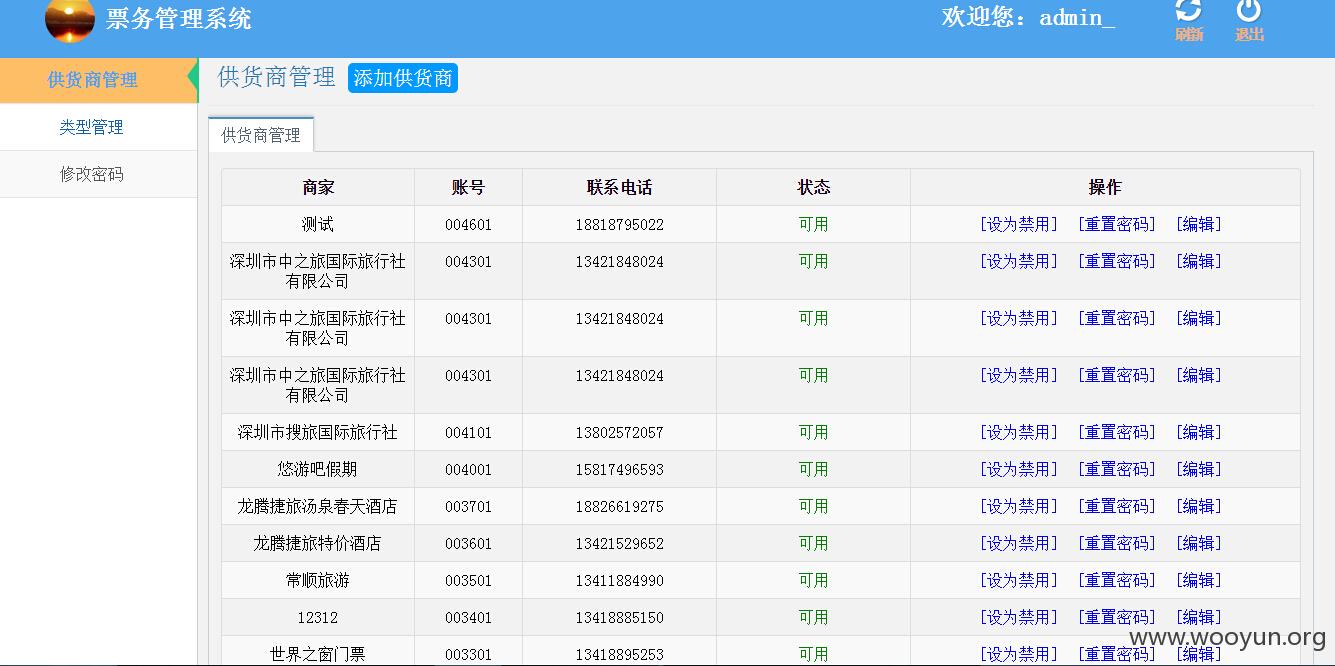
Task: Click account number 004001
Action: pos(468,470)
